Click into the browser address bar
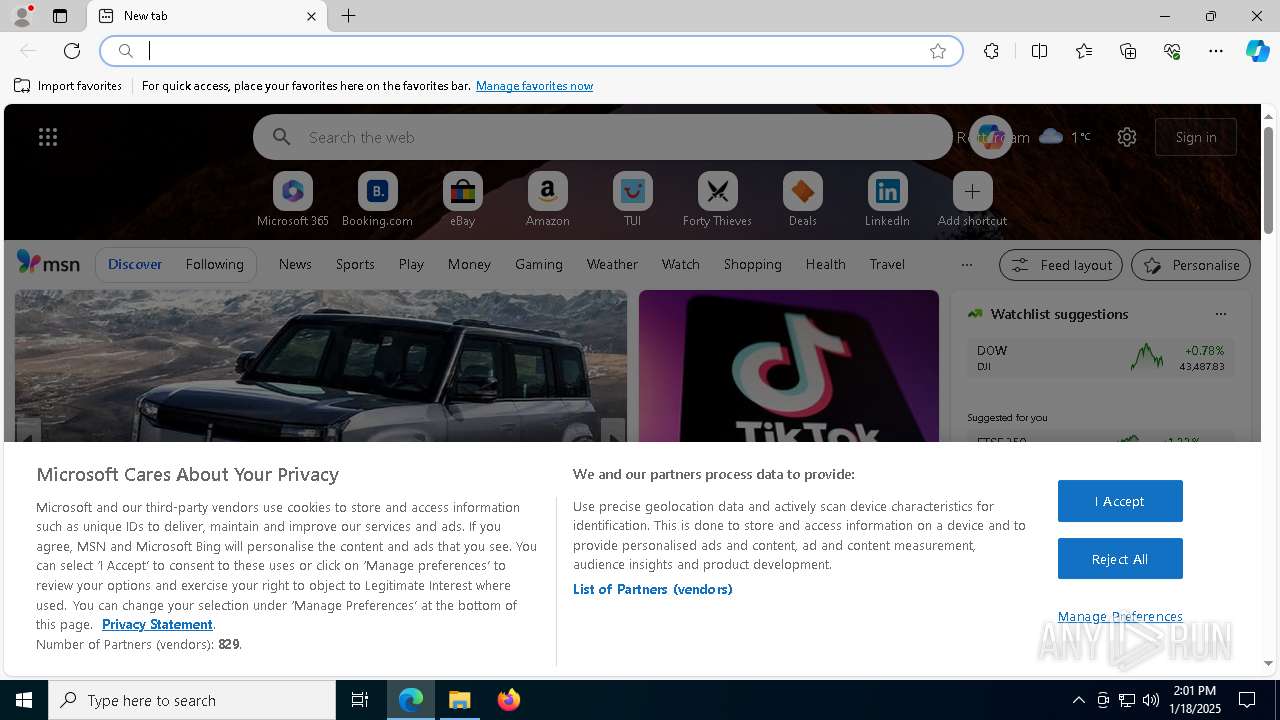 (530, 51)
